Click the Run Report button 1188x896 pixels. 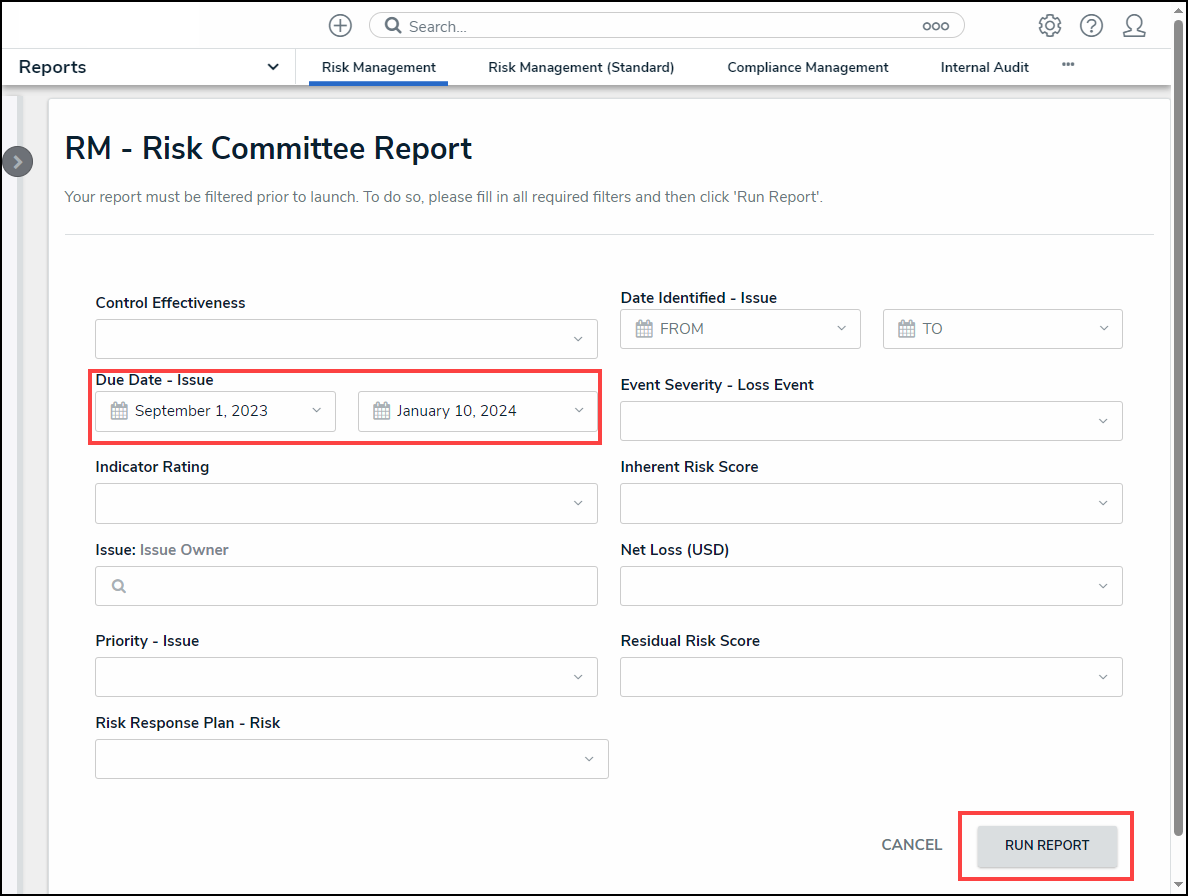(x=1046, y=845)
